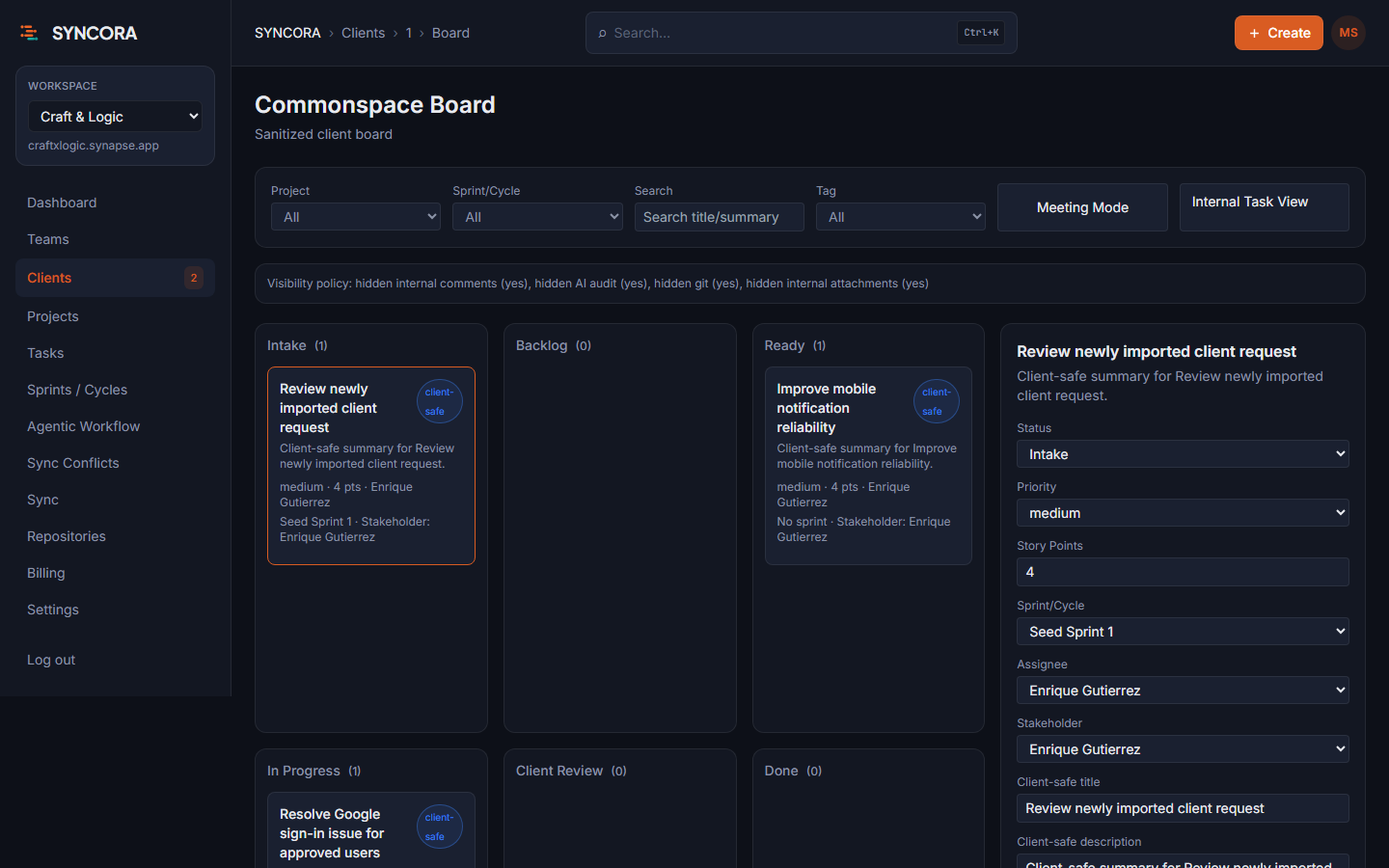
Task: Click the Story Points field
Action: (1183, 572)
